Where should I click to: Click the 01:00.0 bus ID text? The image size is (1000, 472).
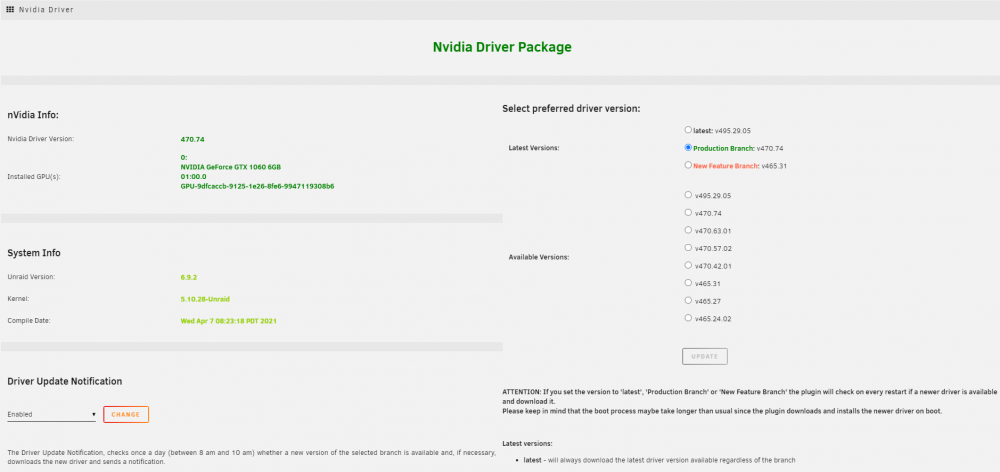(194, 177)
